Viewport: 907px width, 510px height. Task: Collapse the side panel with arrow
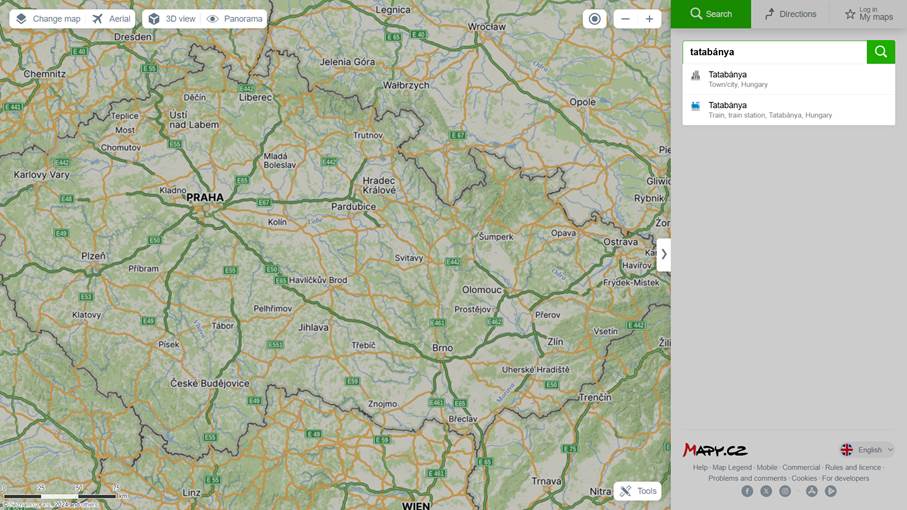(x=663, y=254)
